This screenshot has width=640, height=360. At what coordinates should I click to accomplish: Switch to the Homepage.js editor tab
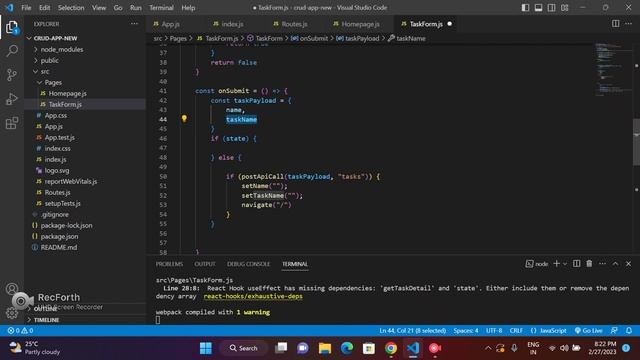360,24
